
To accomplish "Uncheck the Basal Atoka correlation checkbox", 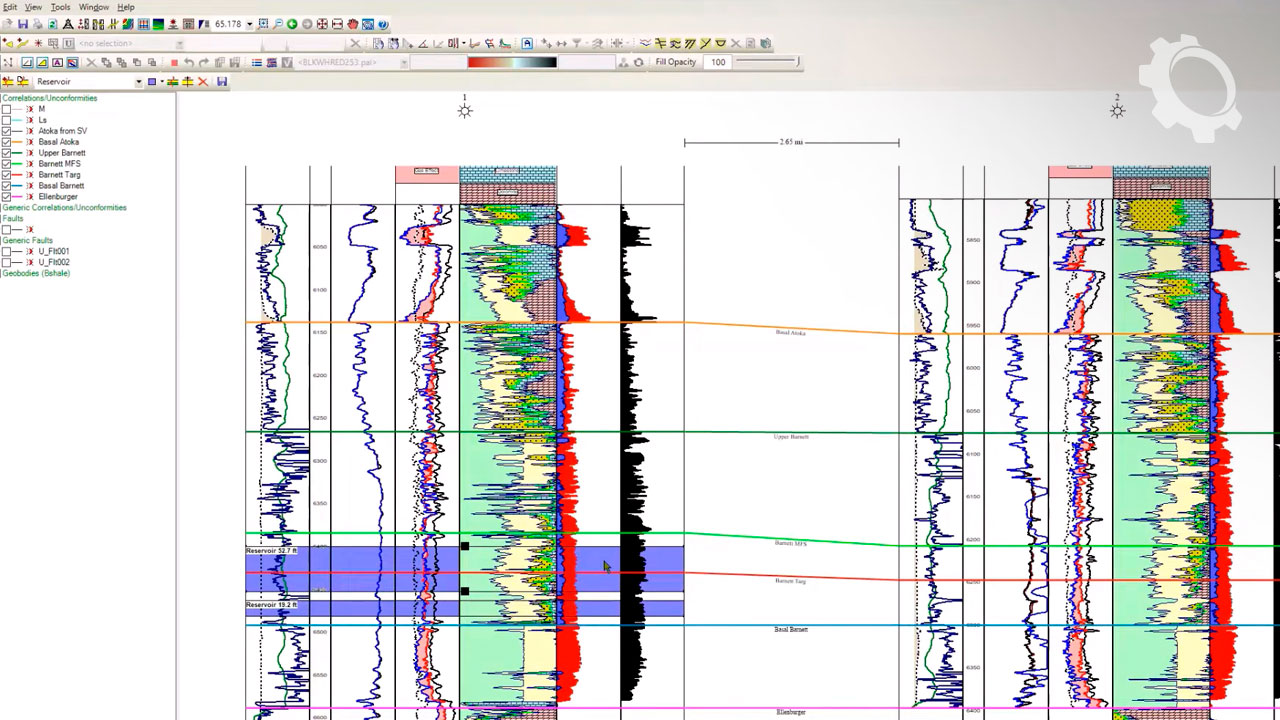I will (x=7, y=142).
